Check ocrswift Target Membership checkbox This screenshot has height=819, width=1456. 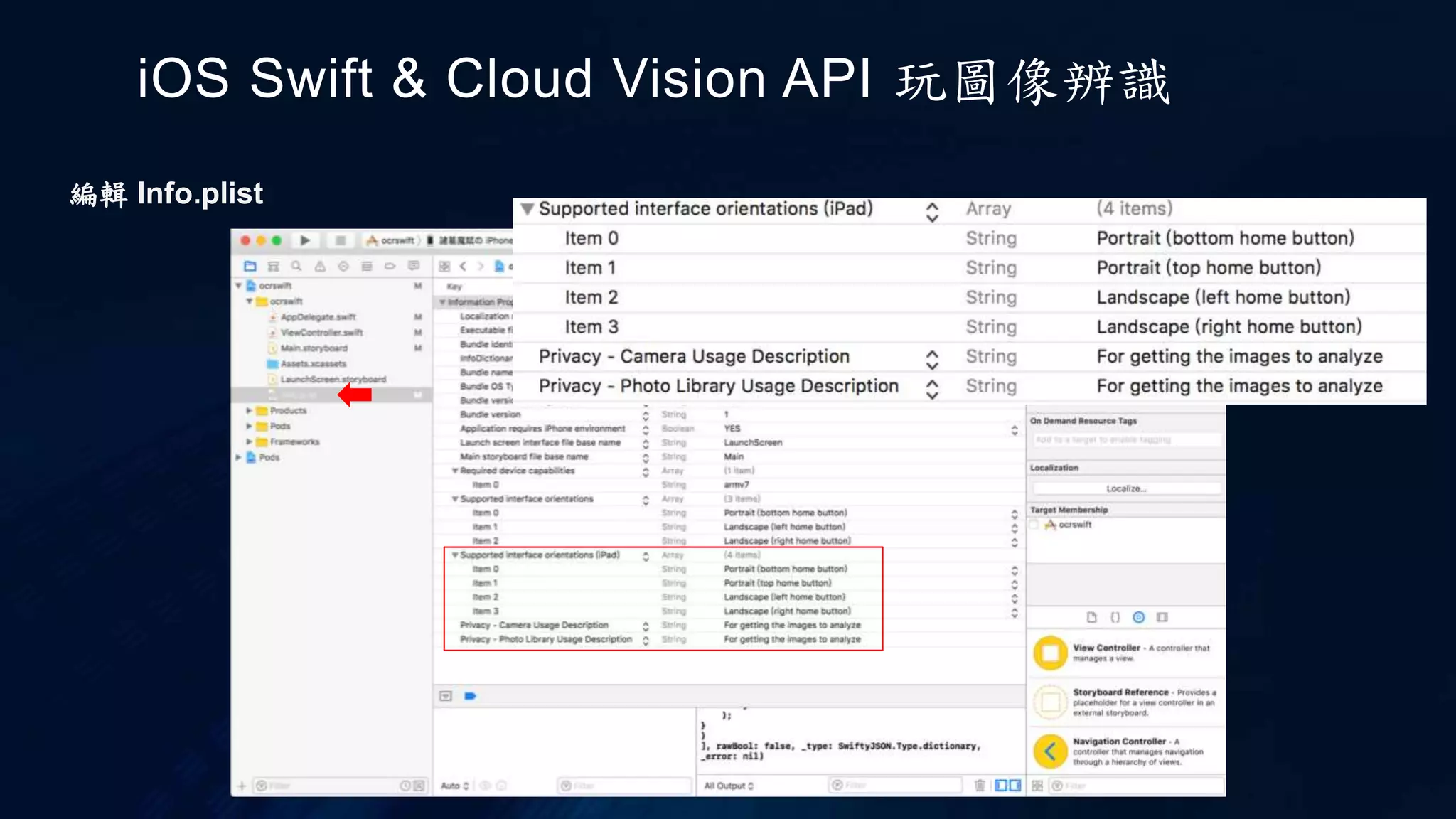click(1034, 525)
